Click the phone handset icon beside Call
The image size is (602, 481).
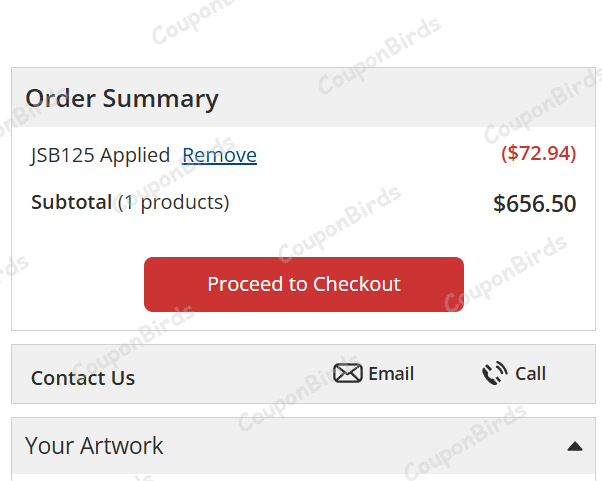point(494,374)
